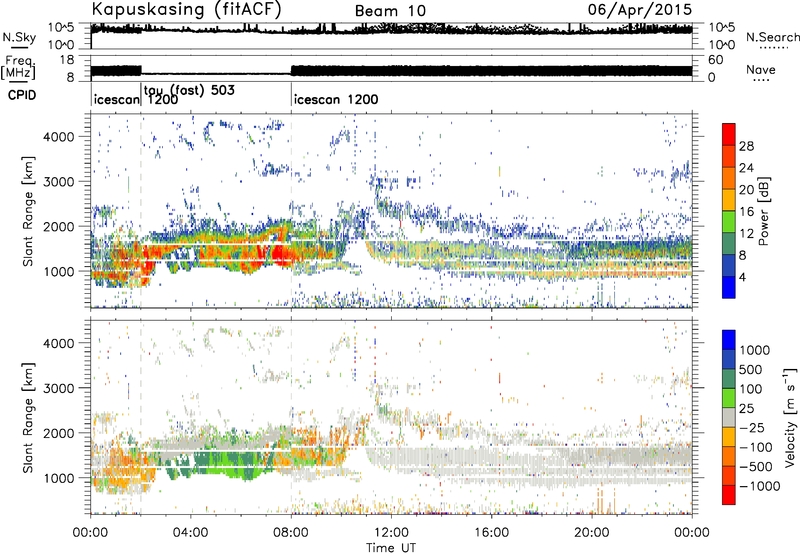Click the "500" tick on the Velocity colorbar
The width and height of the screenshot is (800, 554).
tap(751, 369)
